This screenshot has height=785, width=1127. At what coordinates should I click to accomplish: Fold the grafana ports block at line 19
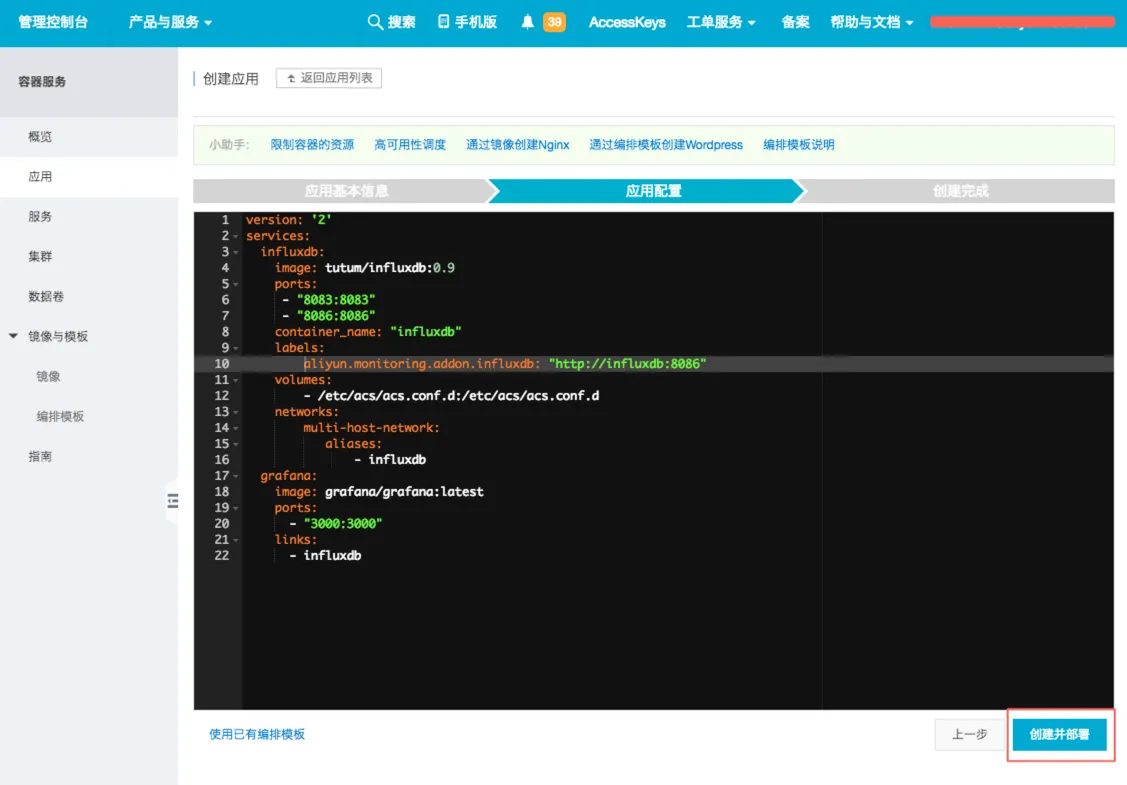(x=235, y=508)
